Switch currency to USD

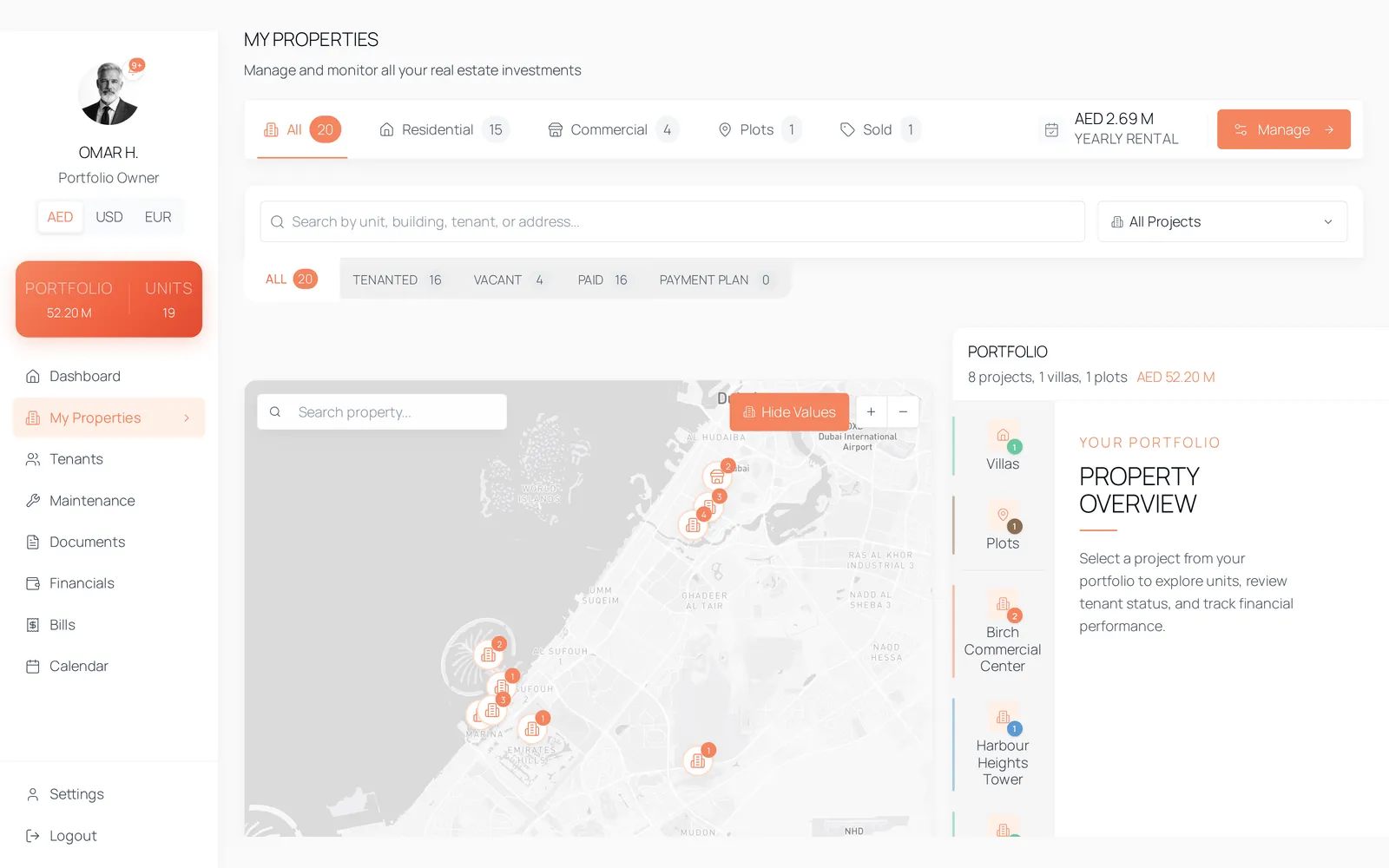(109, 217)
